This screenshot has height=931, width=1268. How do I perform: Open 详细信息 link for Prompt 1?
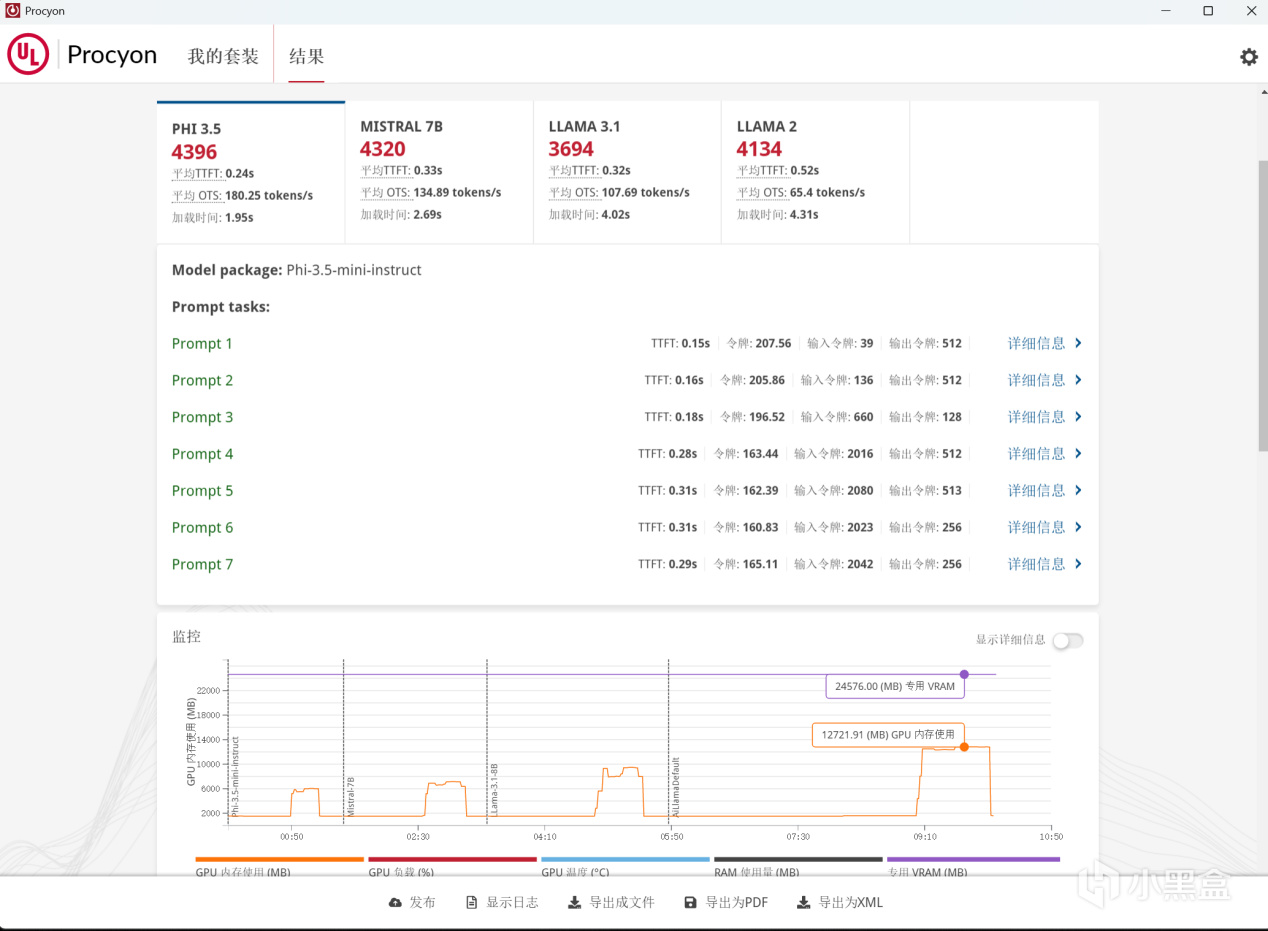[x=1037, y=343]
